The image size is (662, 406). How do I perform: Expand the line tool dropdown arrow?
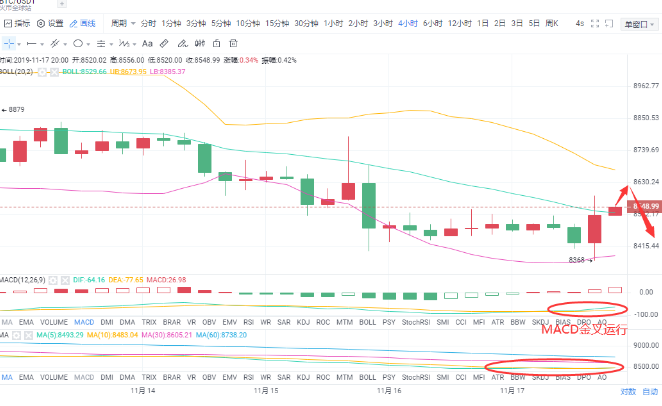pos(42,44)
